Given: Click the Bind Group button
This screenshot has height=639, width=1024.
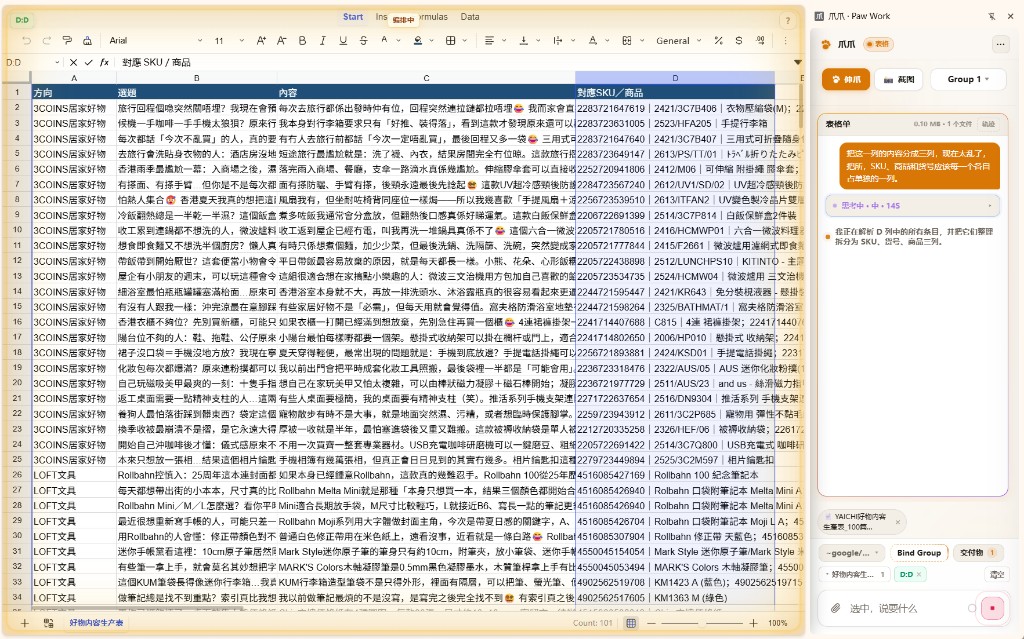Looking at the screenshot, I should pos(918,553).
